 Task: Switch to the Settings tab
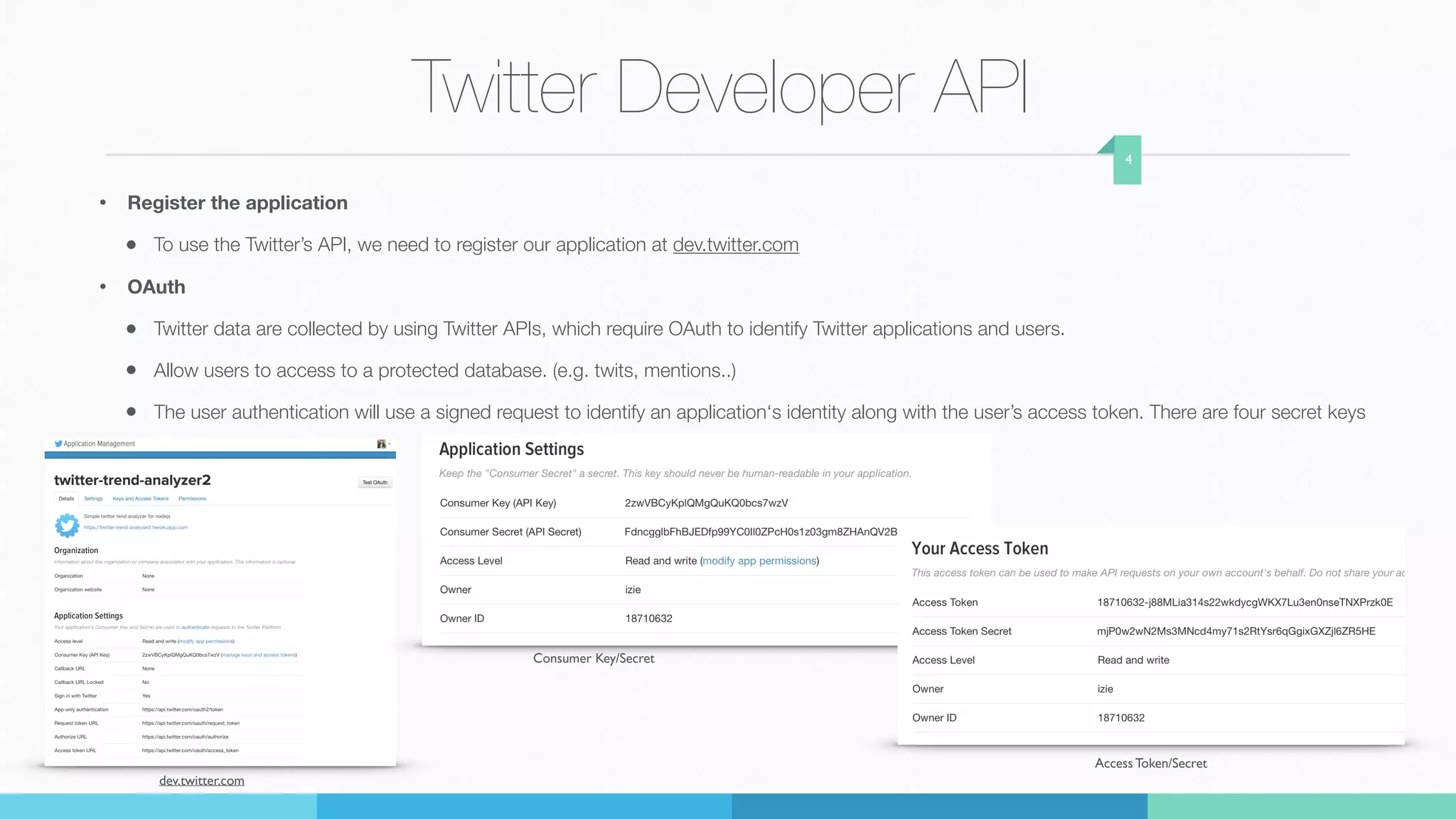point(93,498)
